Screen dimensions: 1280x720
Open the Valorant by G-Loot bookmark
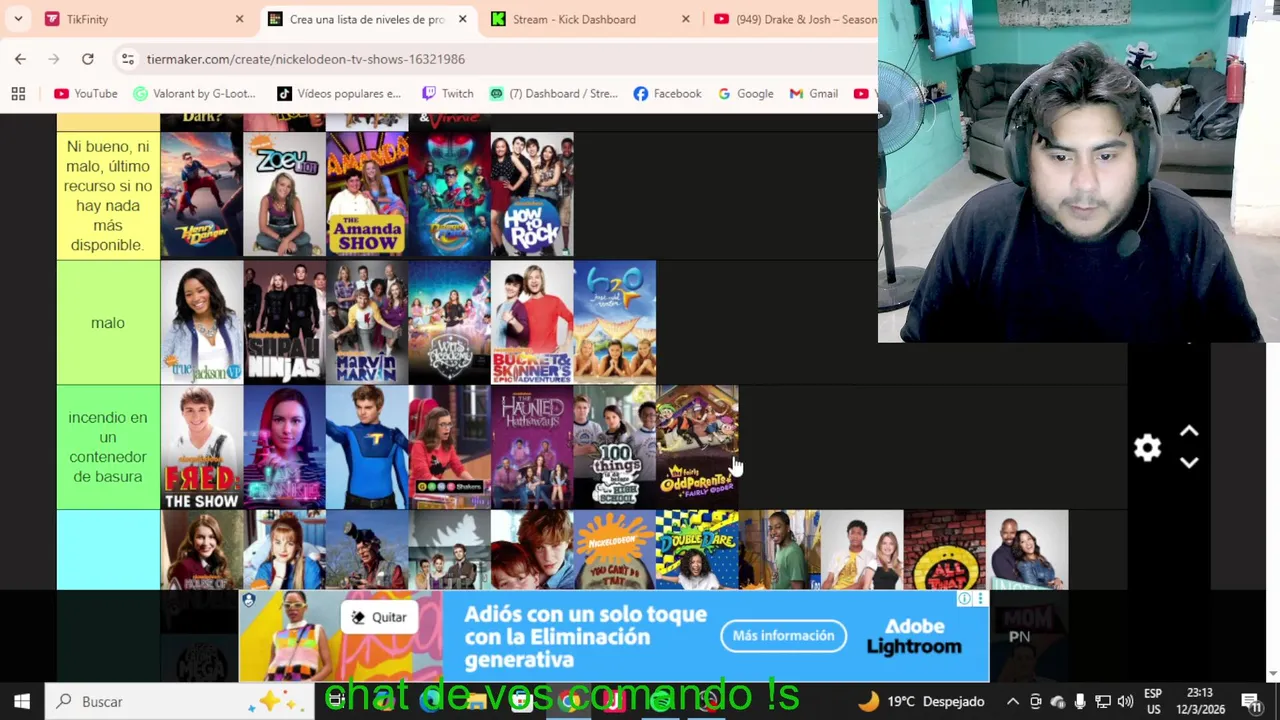pyautogui.click(x=195, y=93)
